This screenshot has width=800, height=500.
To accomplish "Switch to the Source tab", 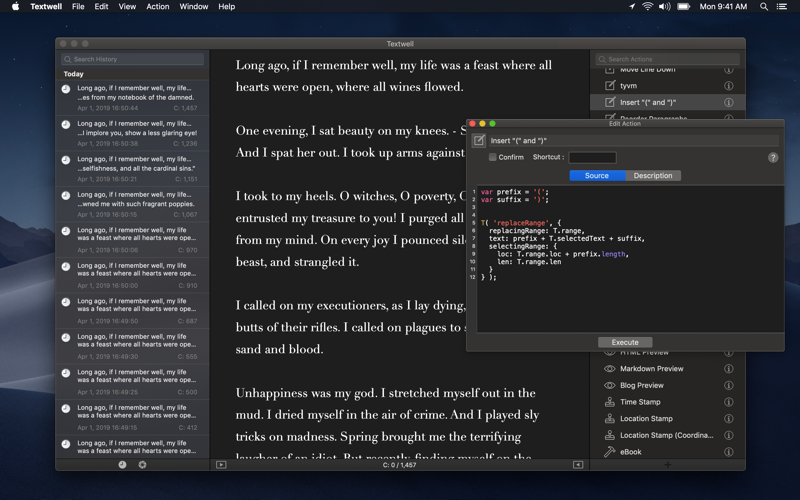I will point(597,176).
